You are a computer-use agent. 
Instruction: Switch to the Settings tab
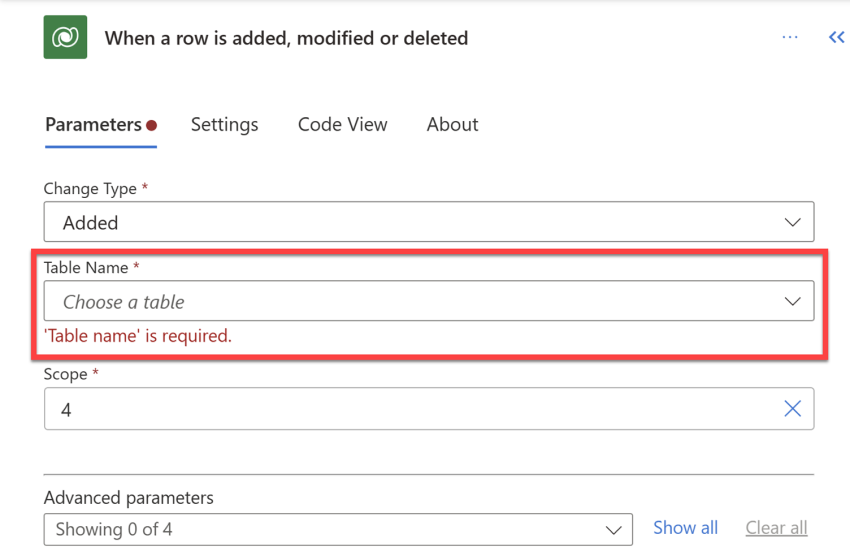coord(224,125)
